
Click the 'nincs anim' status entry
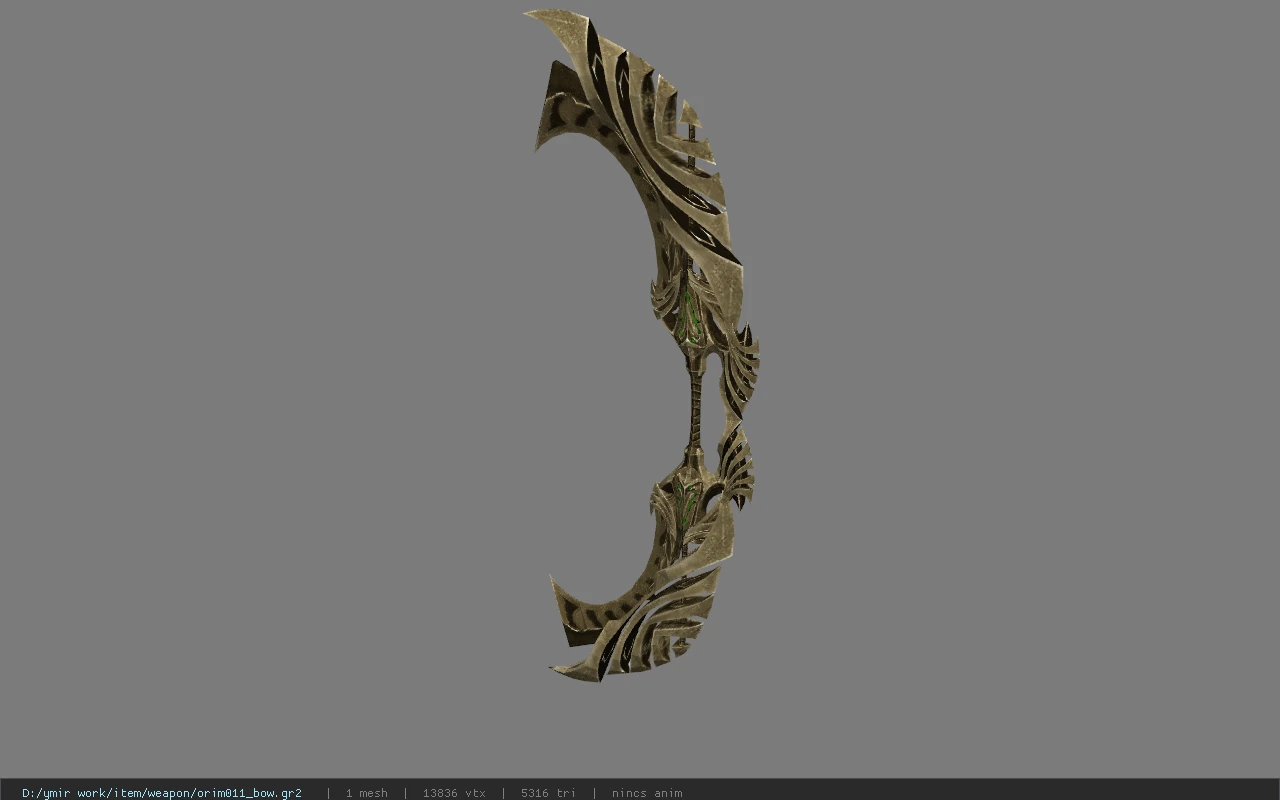(x=647, y=793)
